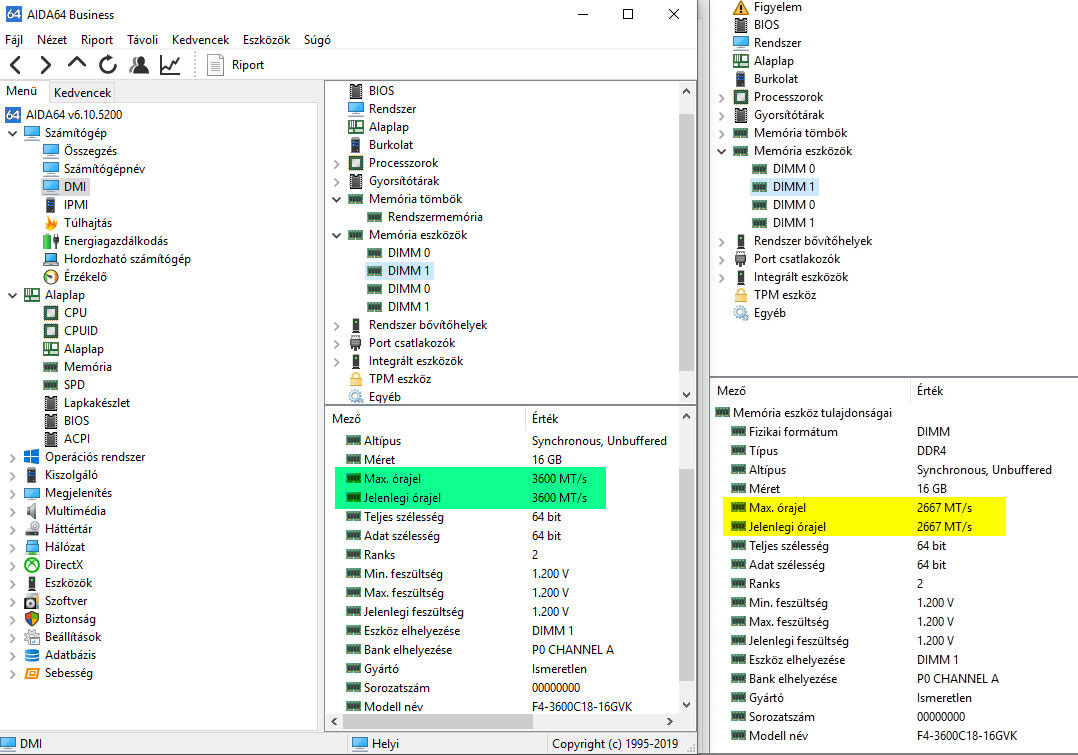Click the Jelenlegi órajel 2667 MT/s row

click(x=865, y=527)
